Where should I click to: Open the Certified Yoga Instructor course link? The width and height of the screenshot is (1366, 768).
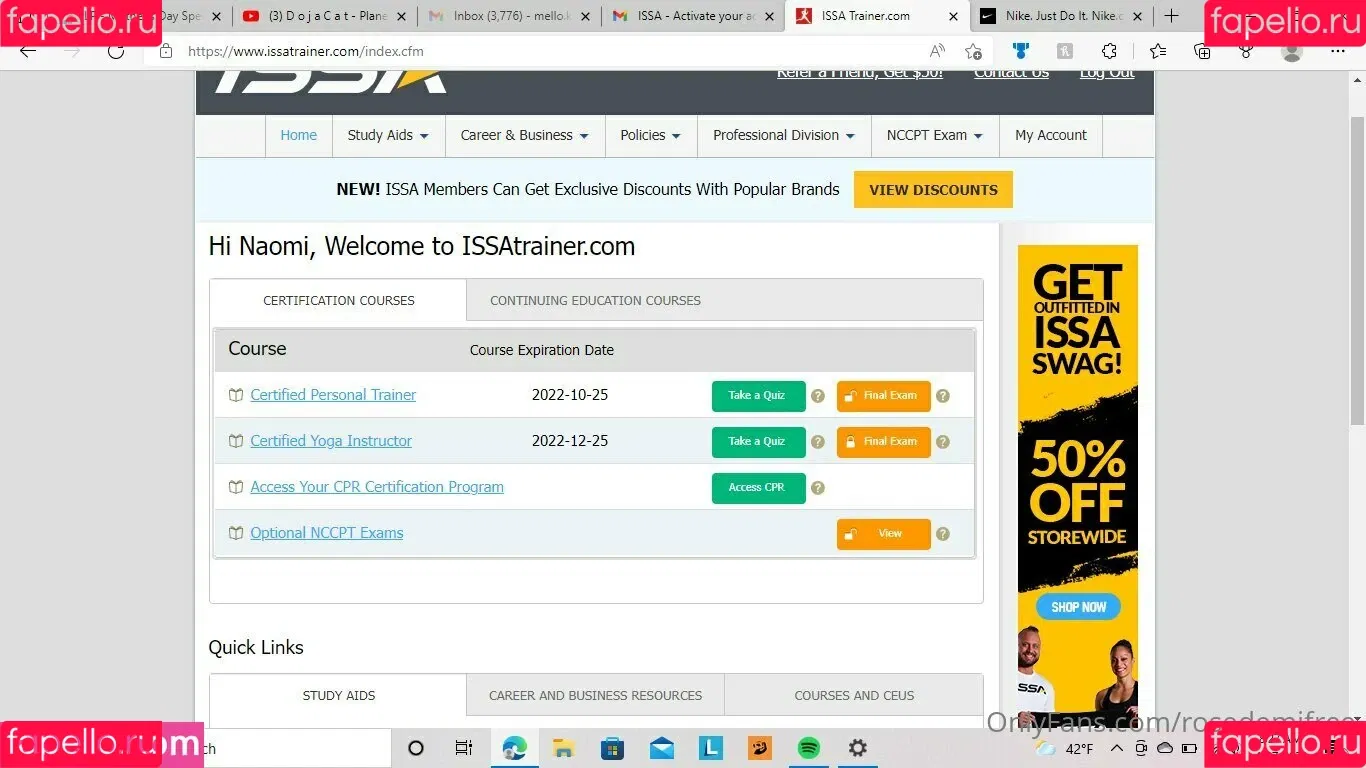[x=331, y=441]
